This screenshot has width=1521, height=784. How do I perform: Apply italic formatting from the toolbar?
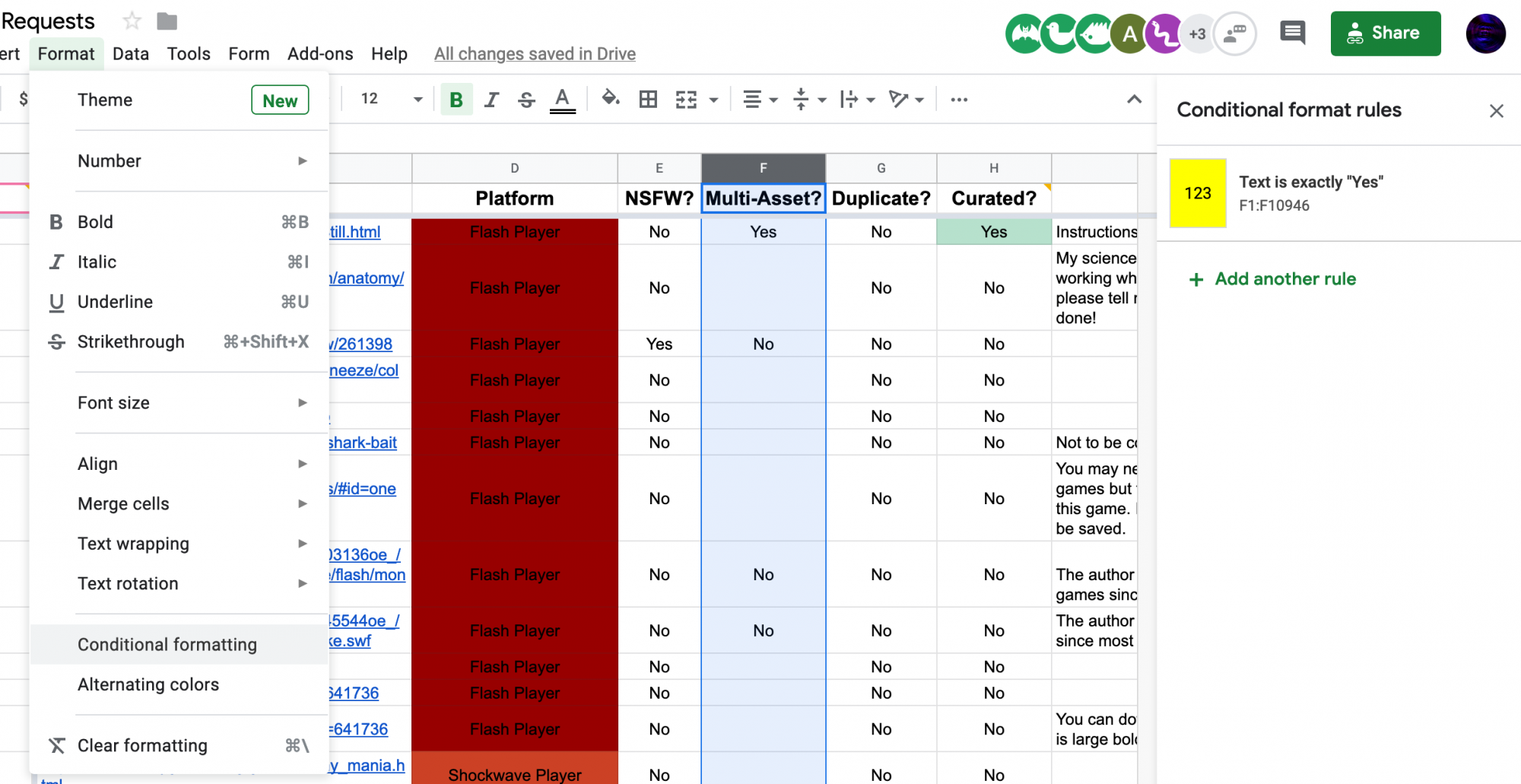coord(491,99)
